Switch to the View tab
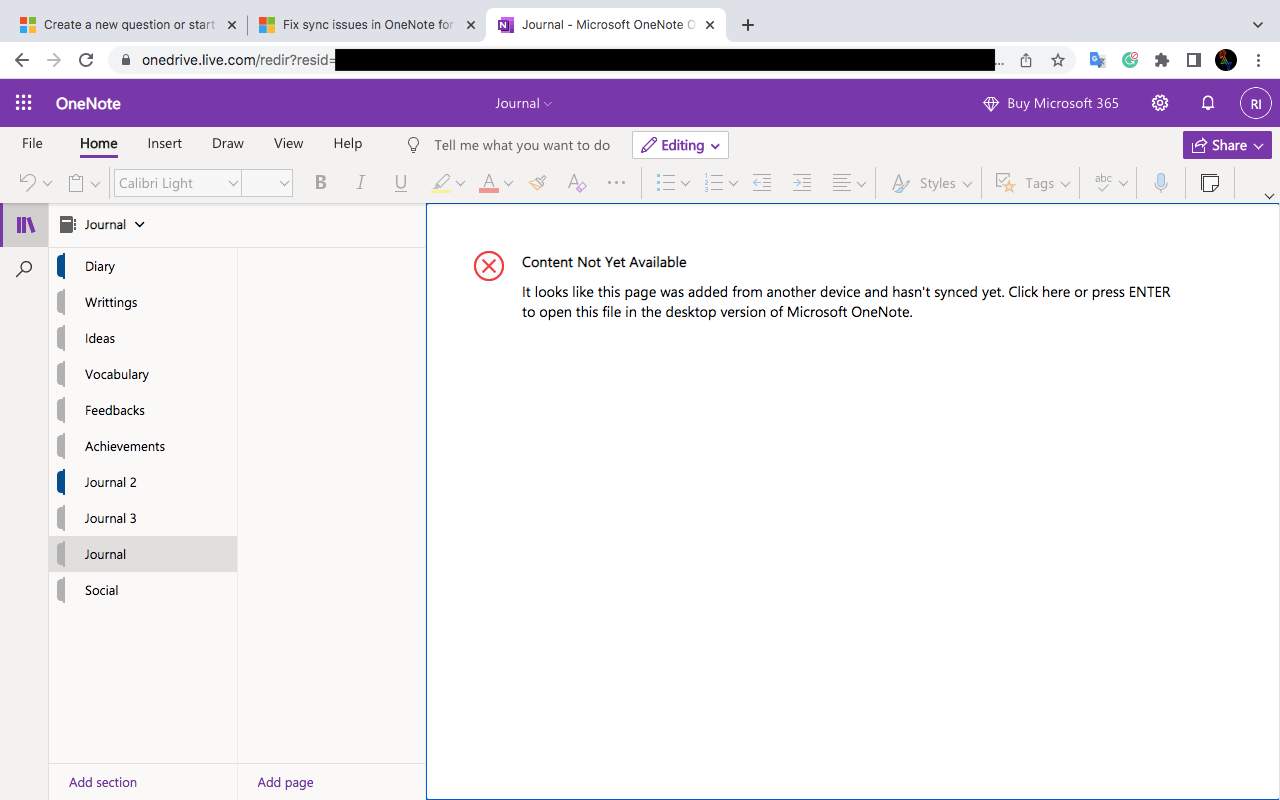This screenshot has height=800, width=1280. [289, 144]
